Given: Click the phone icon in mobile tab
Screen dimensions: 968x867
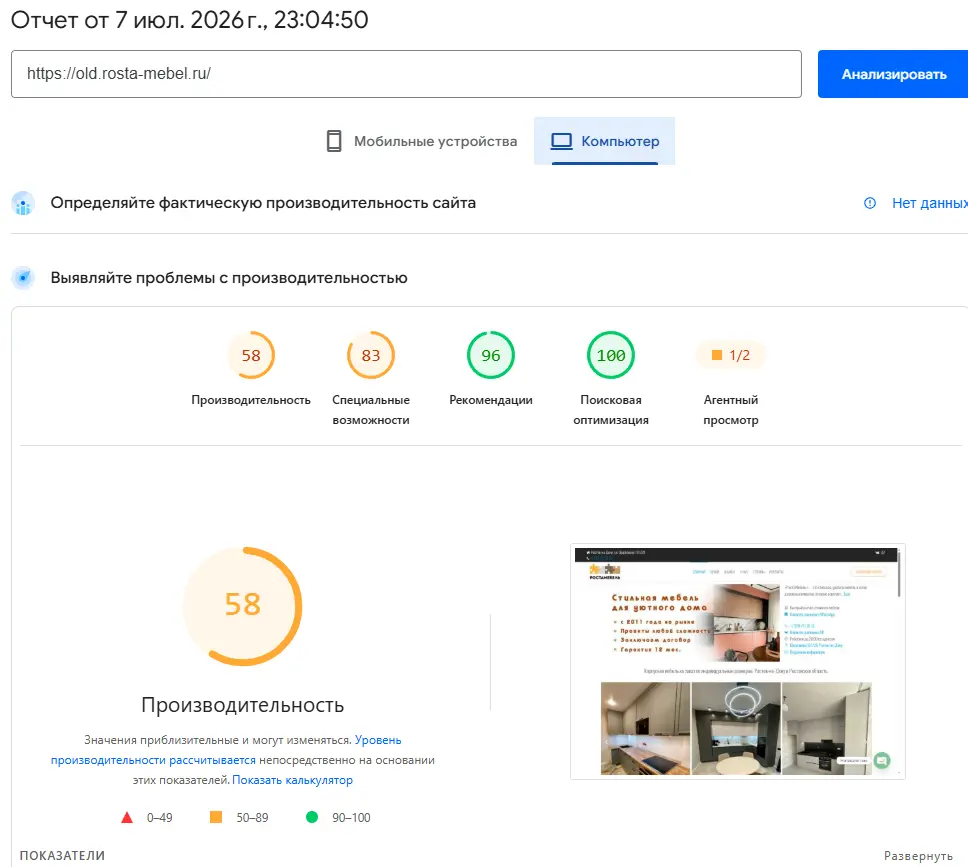Looking at the screenshot, I should [334, 141].
